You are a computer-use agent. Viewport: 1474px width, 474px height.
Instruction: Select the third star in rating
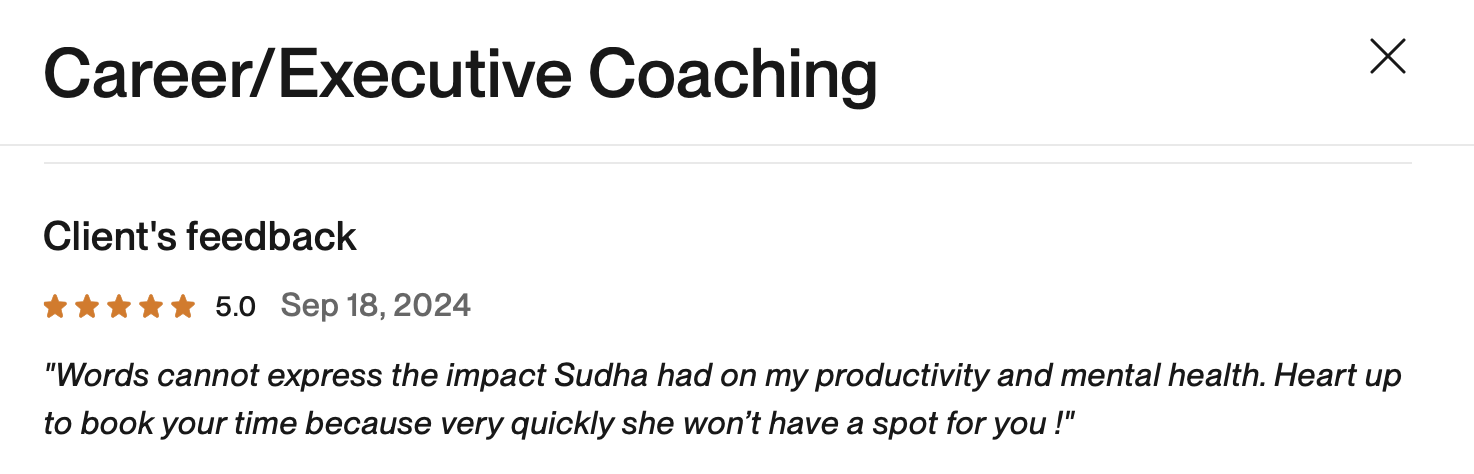(119, 307)
